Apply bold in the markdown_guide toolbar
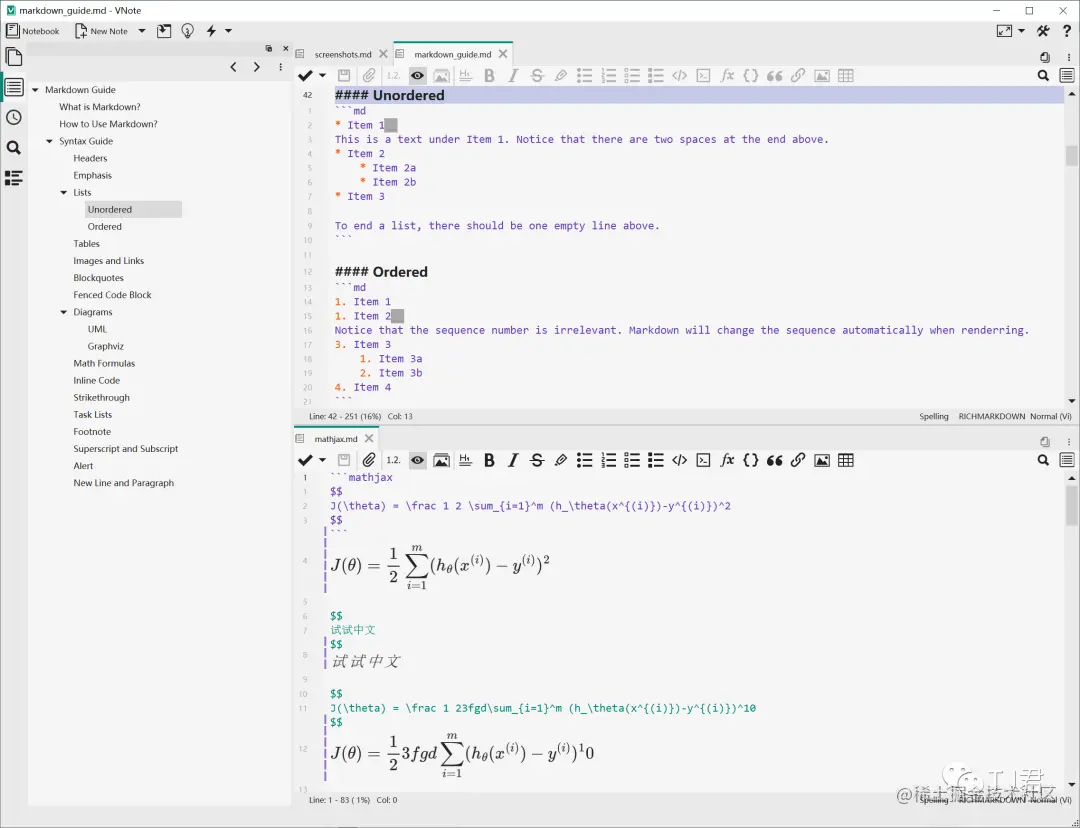The image size is (1080, 828). point(489,76)
